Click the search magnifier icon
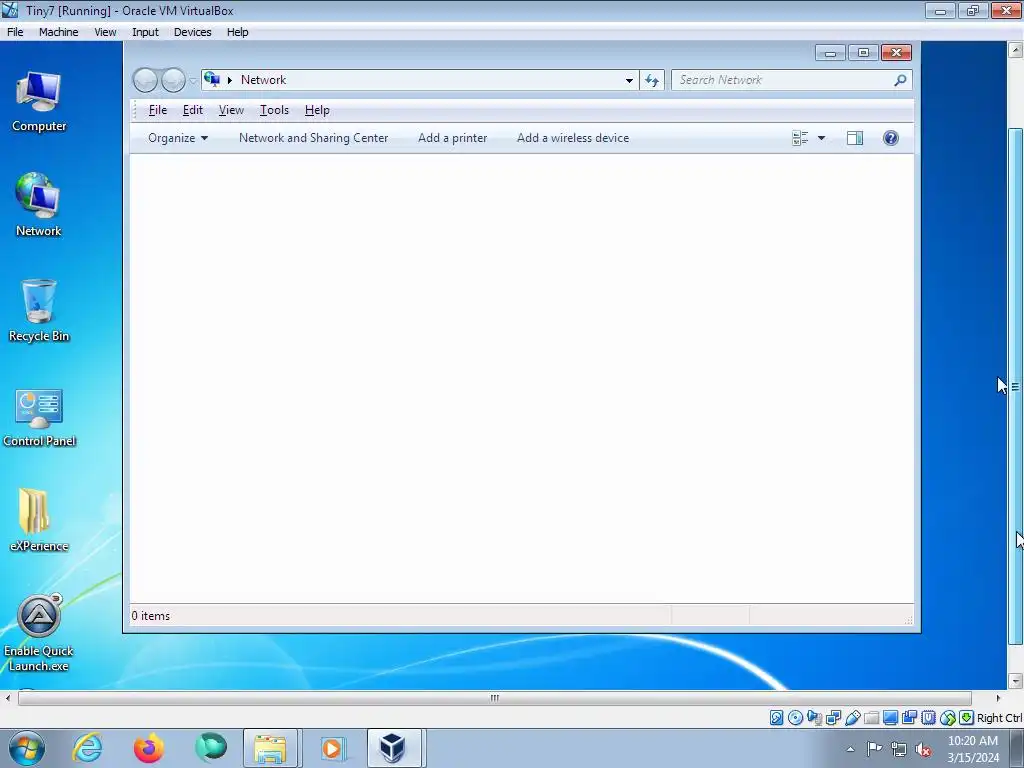1024x768 pixels. pyautogui.click(x=901, y=80)
